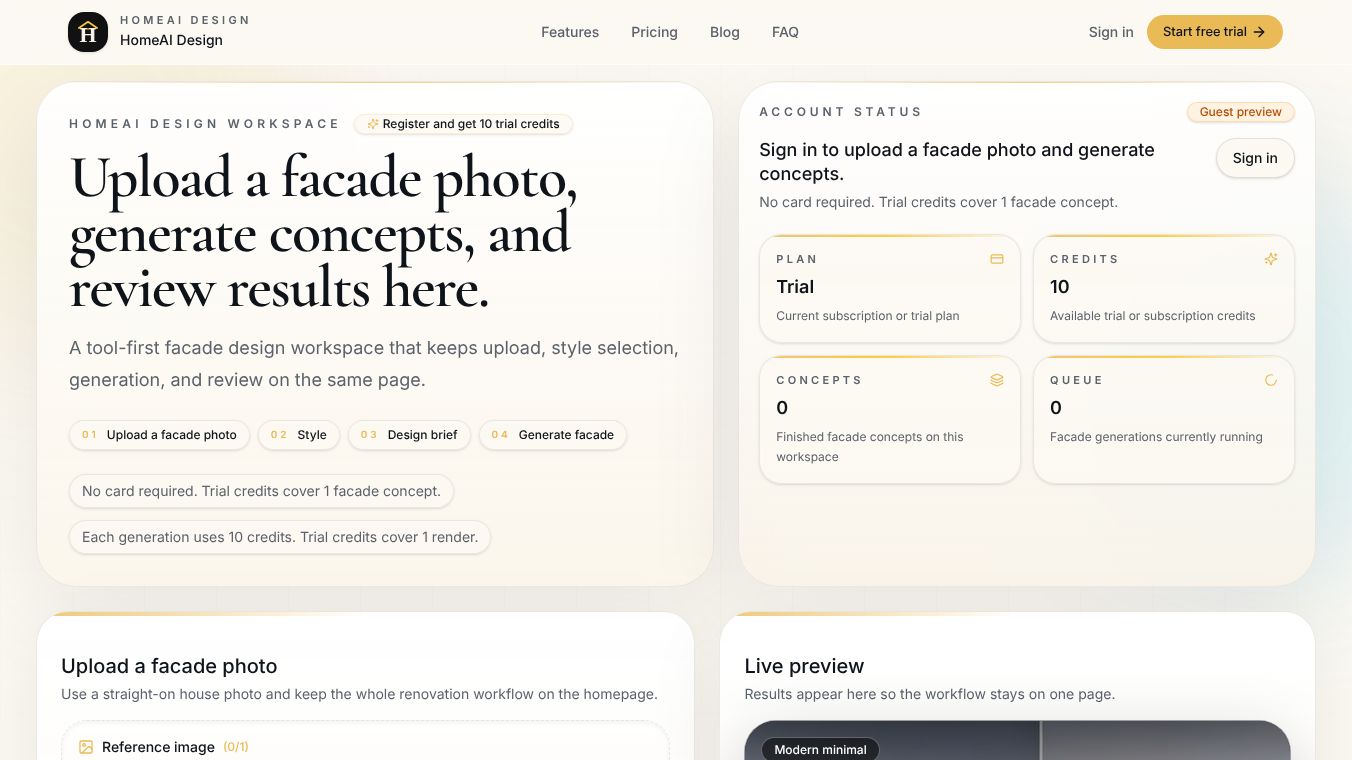Select the 03 Design brief step chip
The height and width of the screenshot is (760, 1352).
point(409,435)
